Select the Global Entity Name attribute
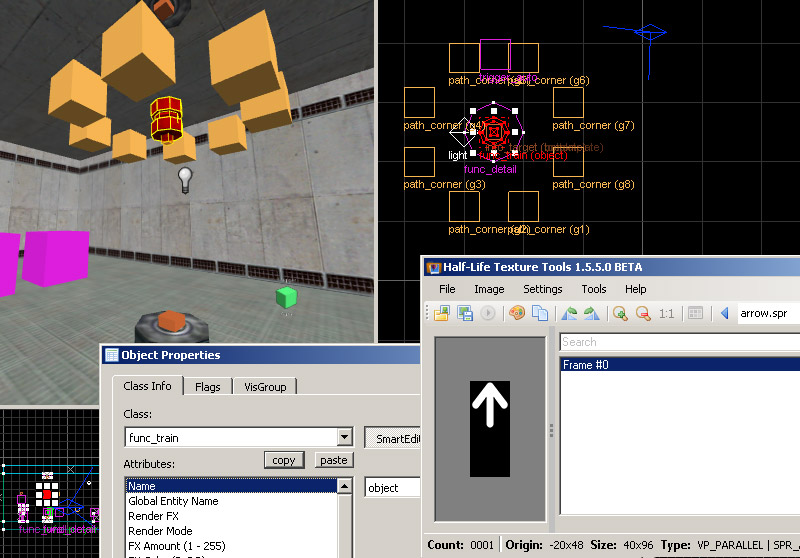This screenshot has height=558, width=800. [232, 501]
